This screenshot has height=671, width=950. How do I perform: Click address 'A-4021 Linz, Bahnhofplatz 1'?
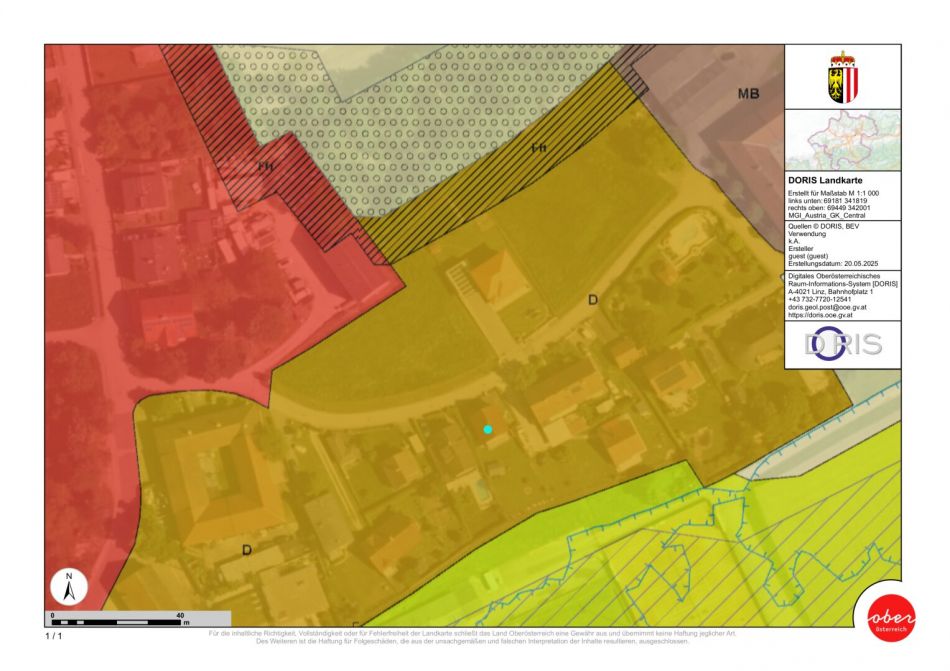830,292
